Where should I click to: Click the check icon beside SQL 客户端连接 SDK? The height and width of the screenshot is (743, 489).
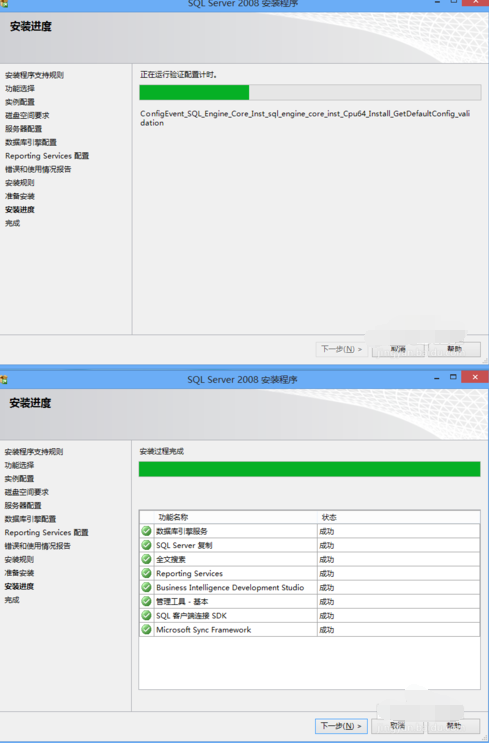(x=146, y=616)
